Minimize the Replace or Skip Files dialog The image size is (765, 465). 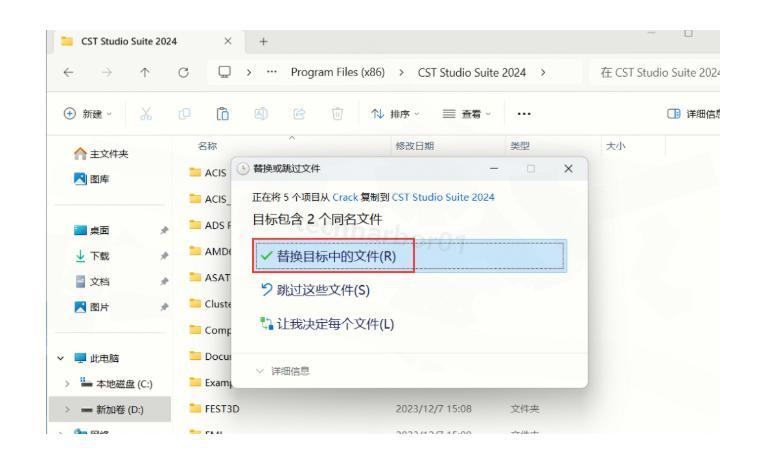coord(494,168)
